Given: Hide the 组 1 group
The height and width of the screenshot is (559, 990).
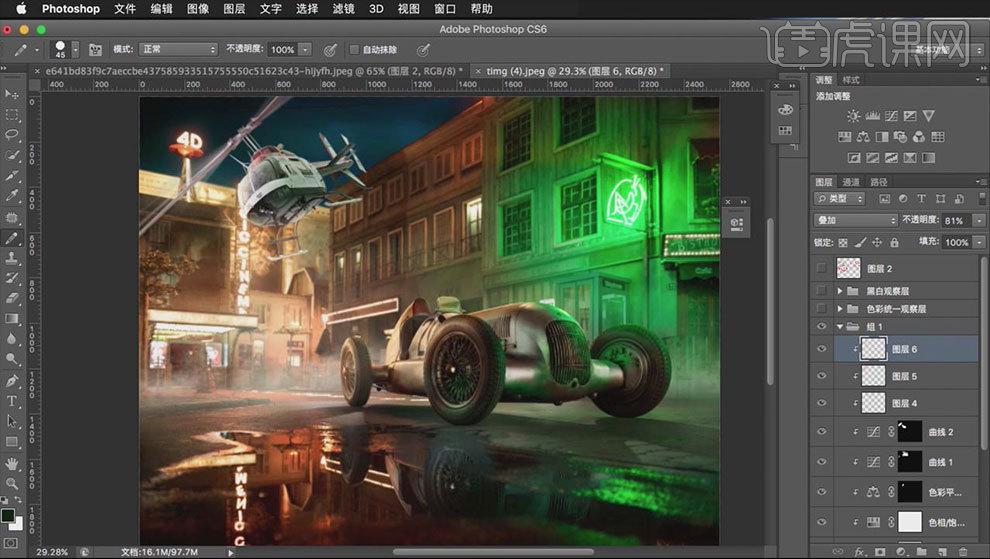Looking at the screenshot, I should pyautogui.click(x=821, y=327).
